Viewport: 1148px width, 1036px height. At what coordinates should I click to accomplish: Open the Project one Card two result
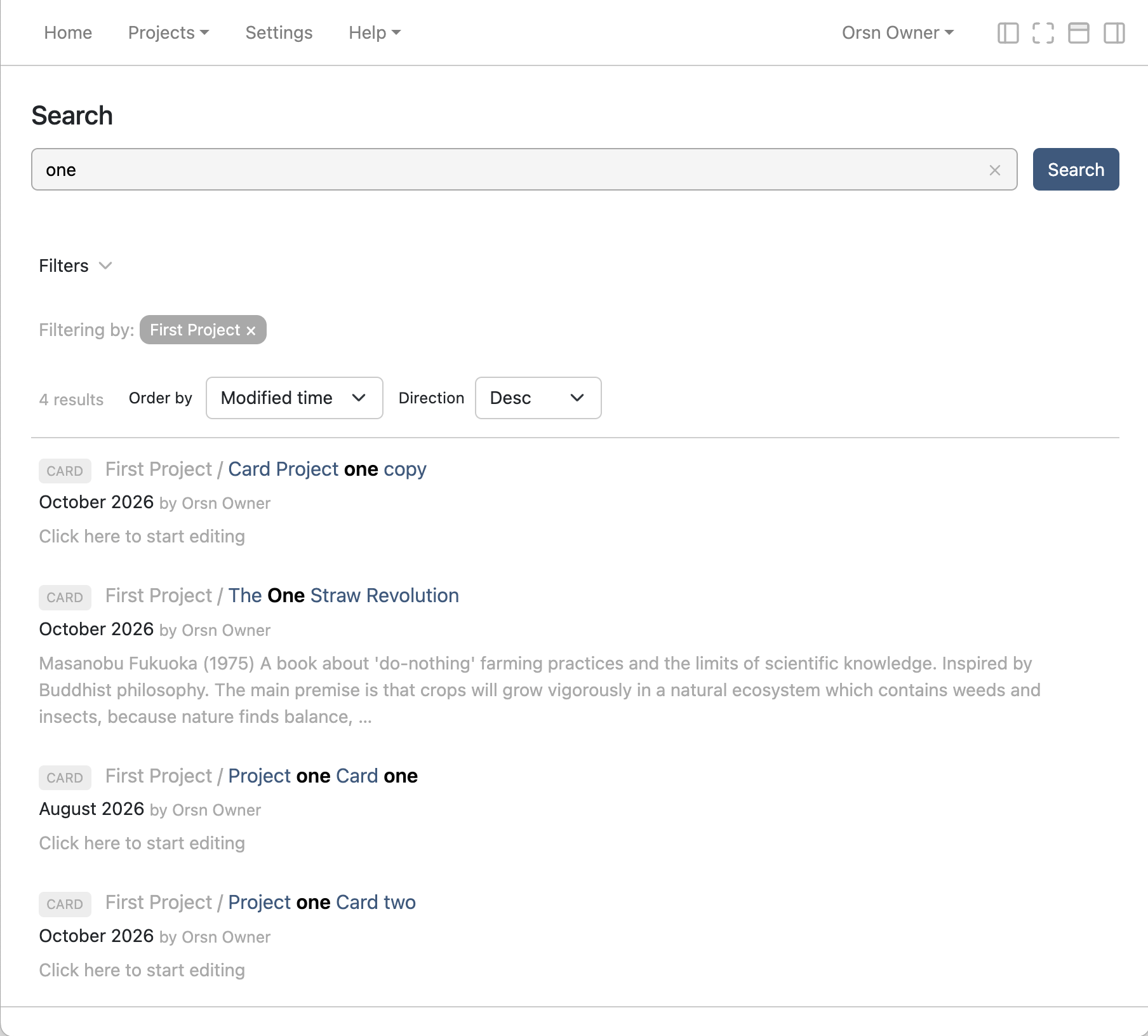[x=322, y=902]
